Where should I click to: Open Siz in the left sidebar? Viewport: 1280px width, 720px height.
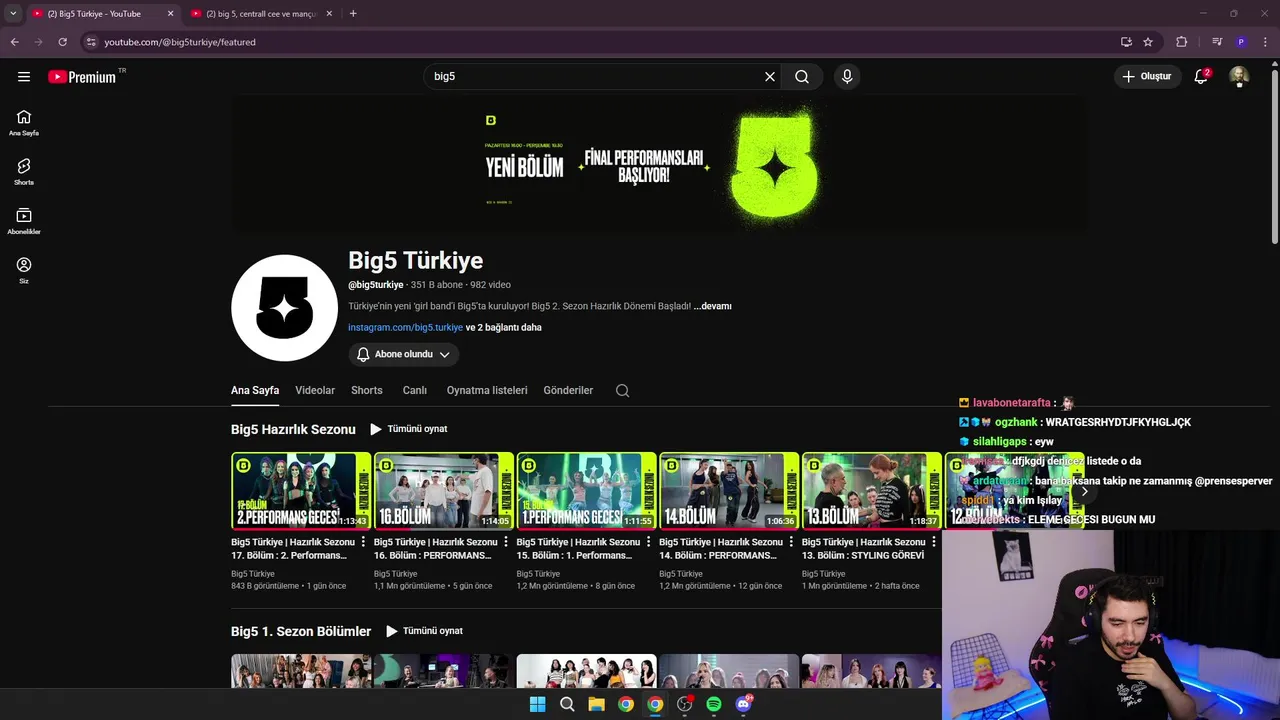pyautogui.click(x=24, y=270)
